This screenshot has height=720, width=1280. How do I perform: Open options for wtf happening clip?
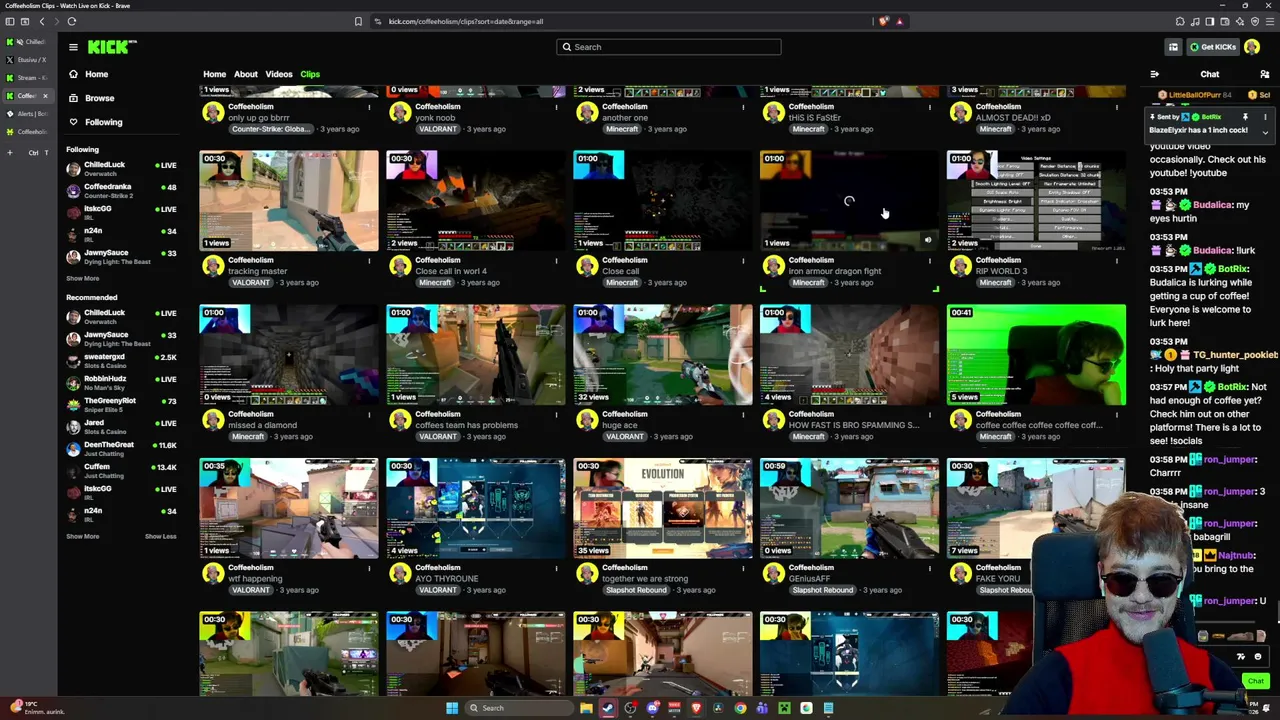tap(369, 568)
